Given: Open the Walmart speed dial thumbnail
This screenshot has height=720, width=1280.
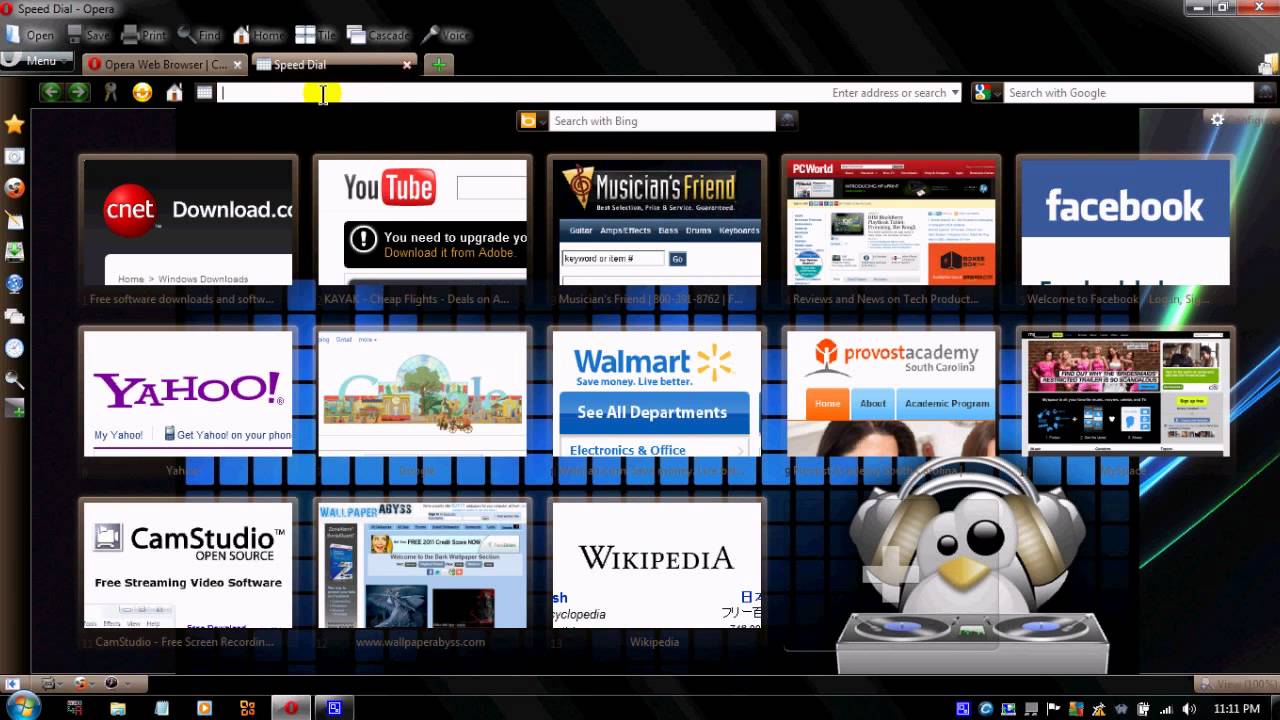Looking at the screenshot, I should [x=656, y=393].
